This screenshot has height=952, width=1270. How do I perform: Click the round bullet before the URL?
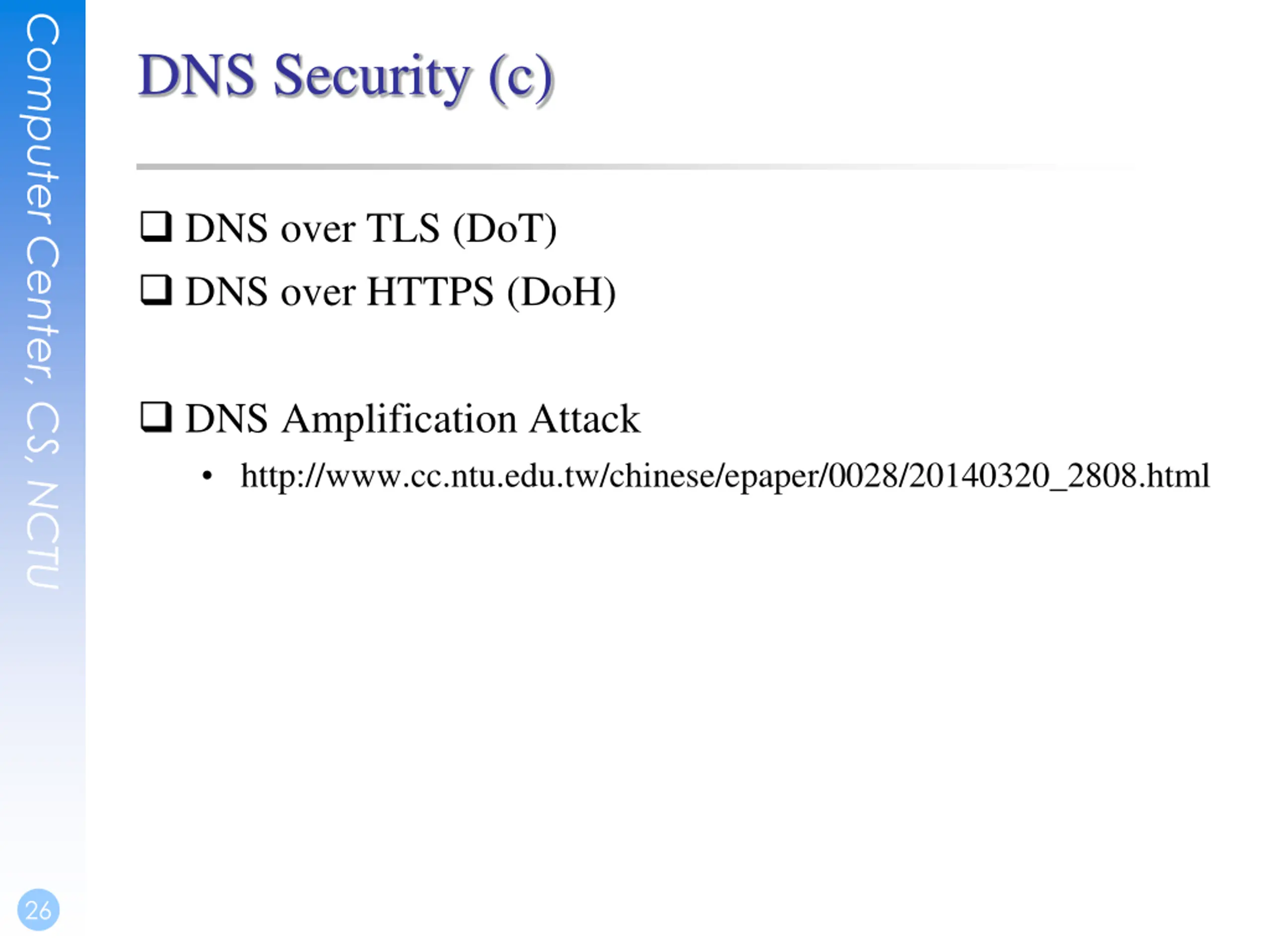click(x=207, y=476)
